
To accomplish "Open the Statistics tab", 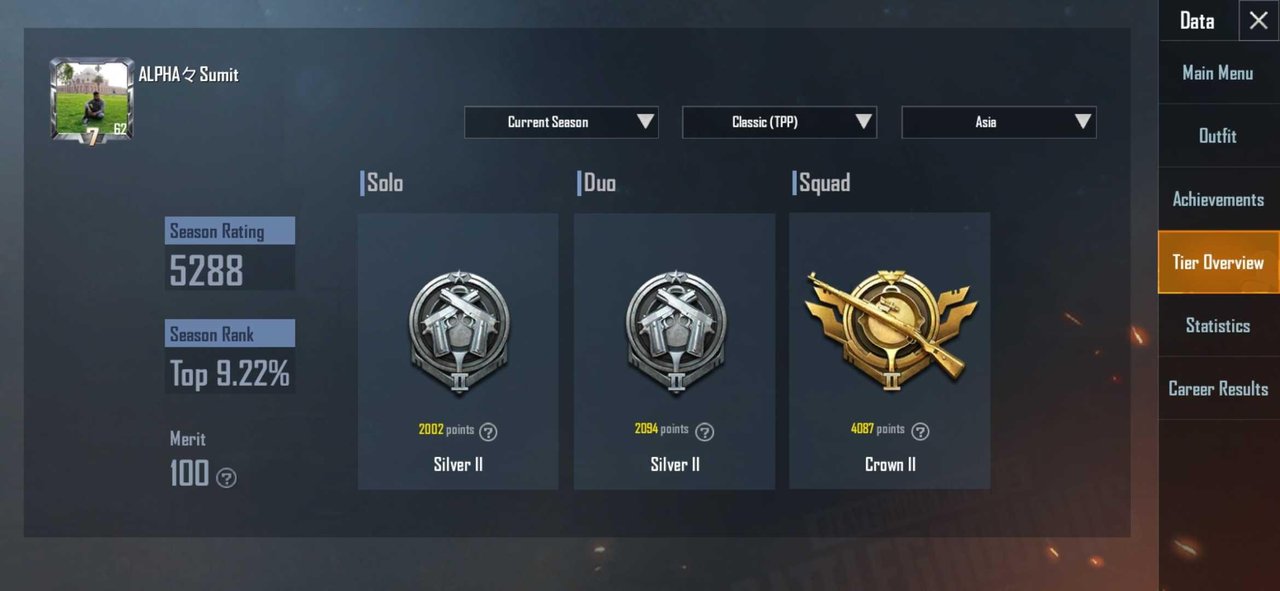I will pos(1218,325).
